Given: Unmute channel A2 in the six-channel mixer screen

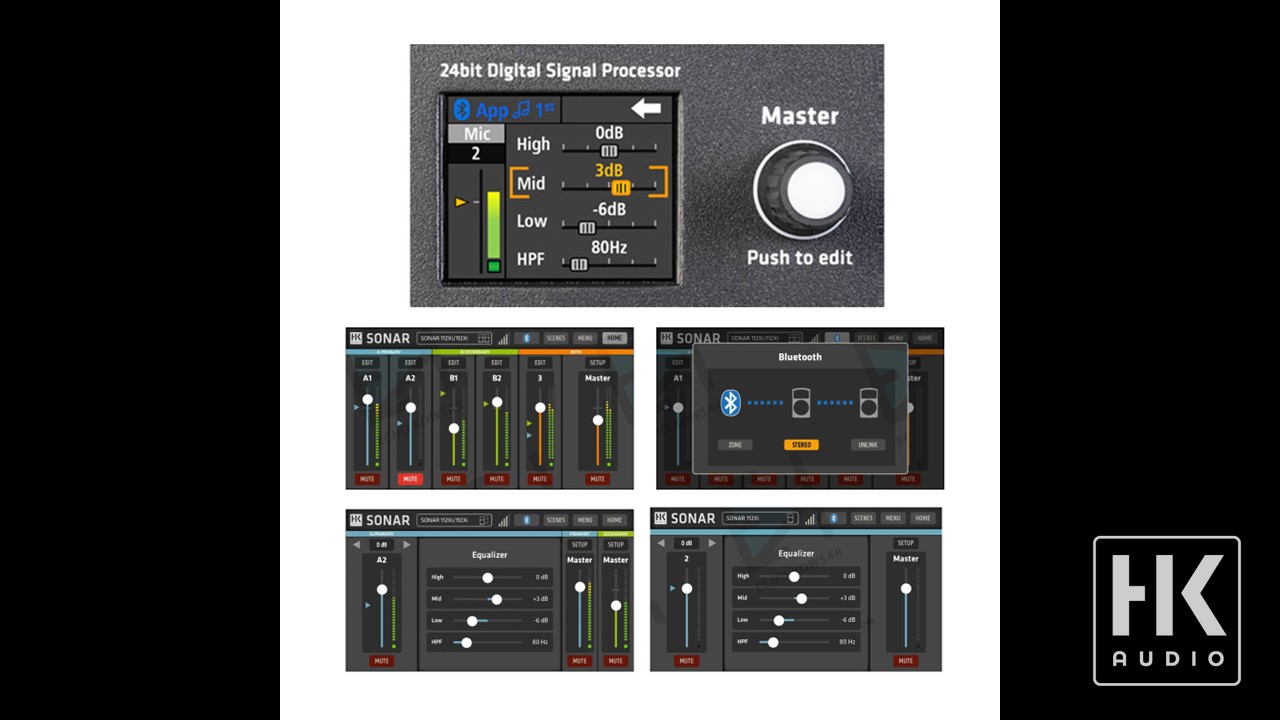Looking at the screenshot, I should pyautogui.click(x=410, y=479).
